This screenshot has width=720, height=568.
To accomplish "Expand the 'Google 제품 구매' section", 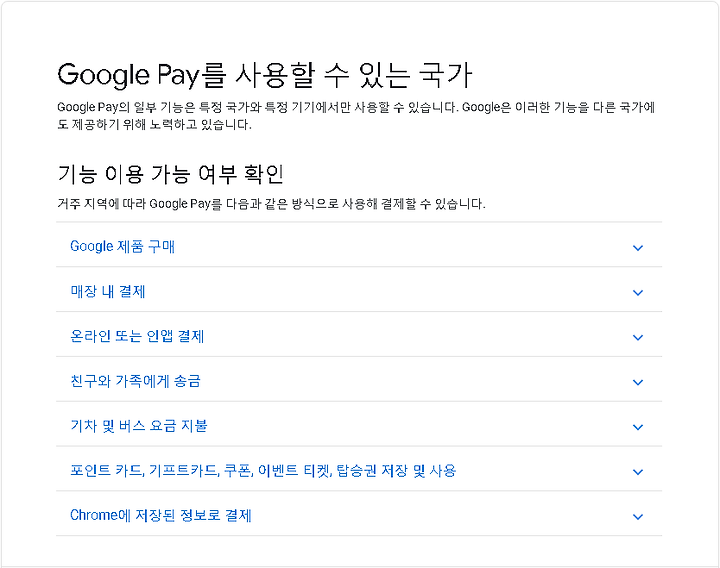I will pos(359,245).
